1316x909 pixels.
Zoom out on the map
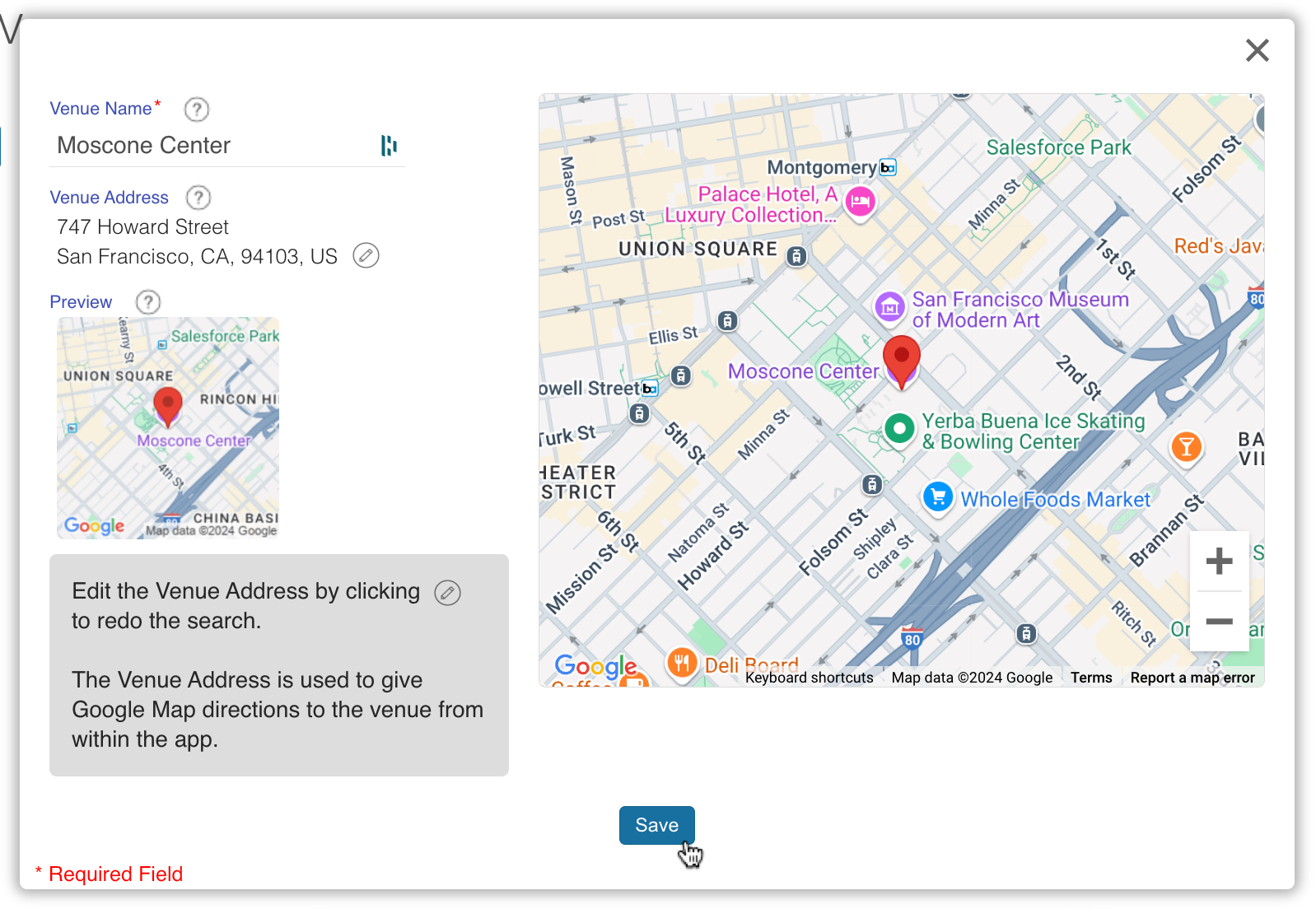pos(1219,622)
